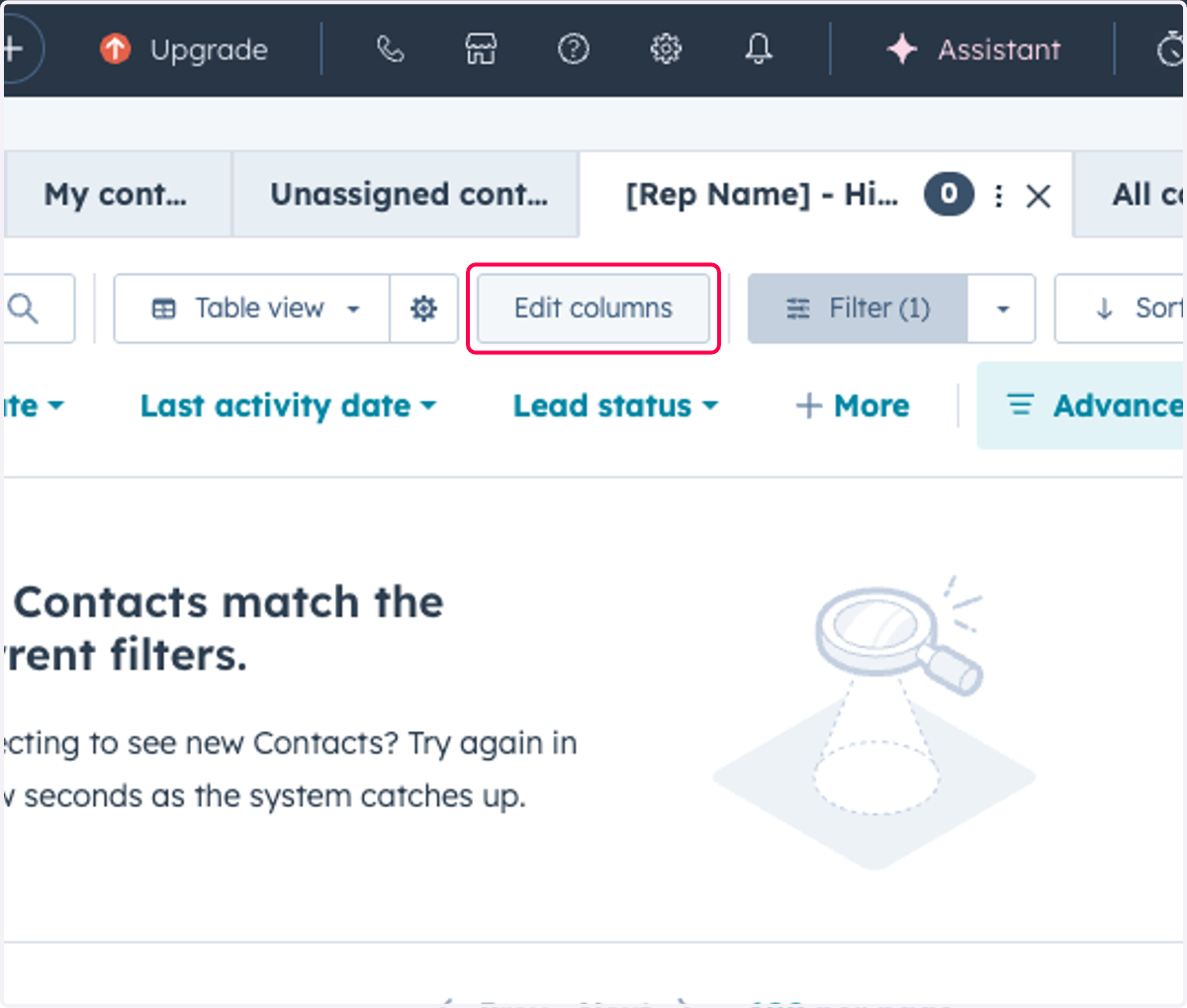Screen dimensions: 1187x1008
Task: Expand the dropdown arrow beside Filter
Action: coord(1002,309)
